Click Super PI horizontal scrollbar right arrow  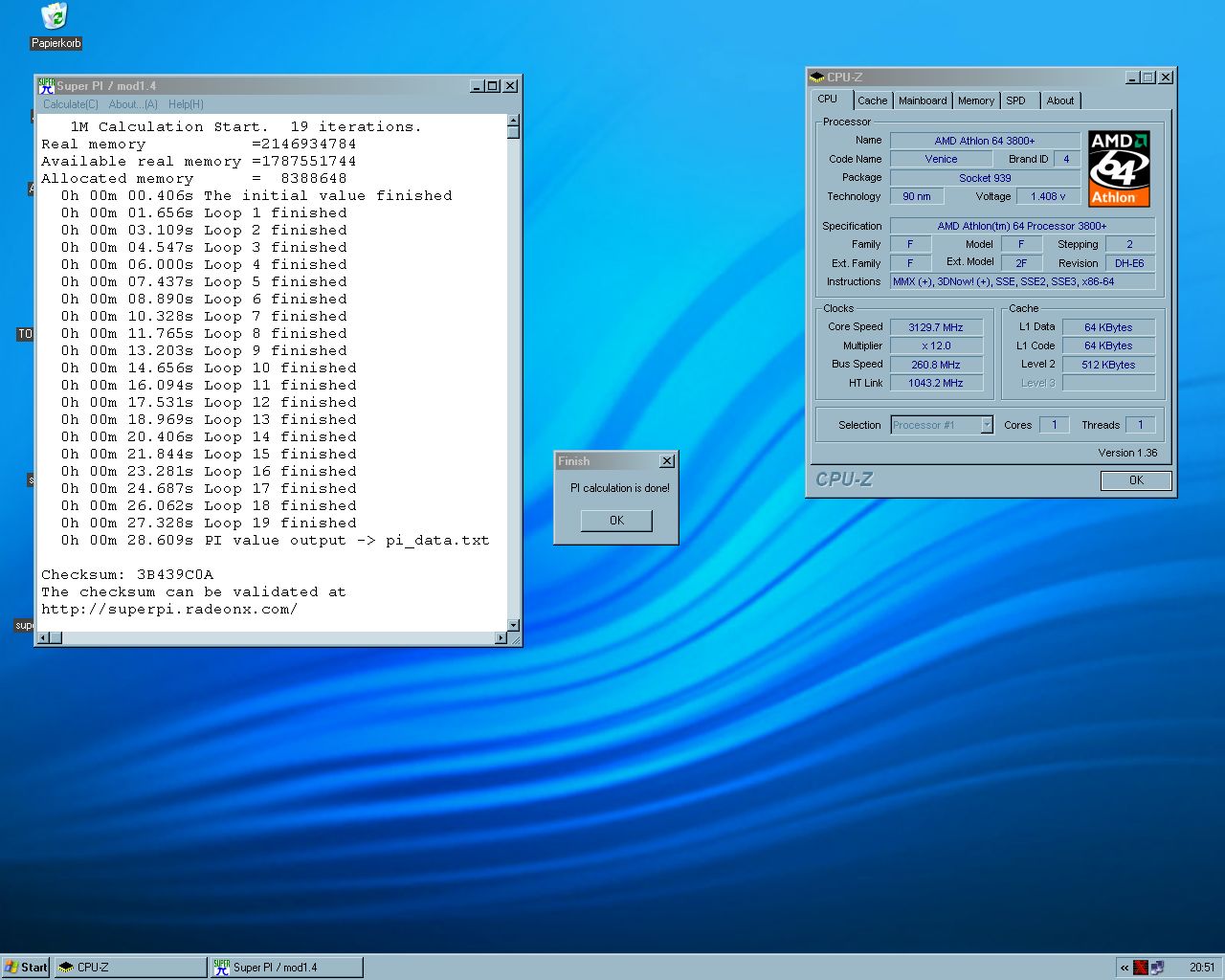[501, 638]
